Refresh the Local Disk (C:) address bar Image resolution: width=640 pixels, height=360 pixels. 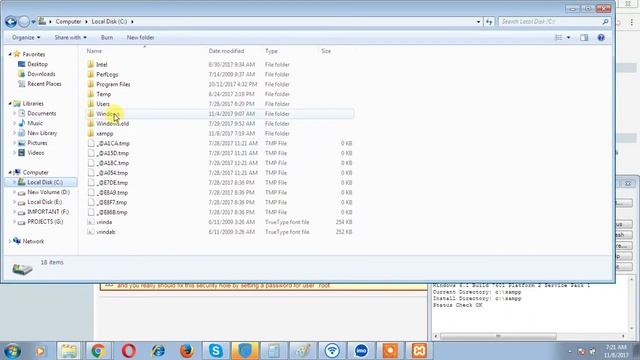click(x=489, y=22)
